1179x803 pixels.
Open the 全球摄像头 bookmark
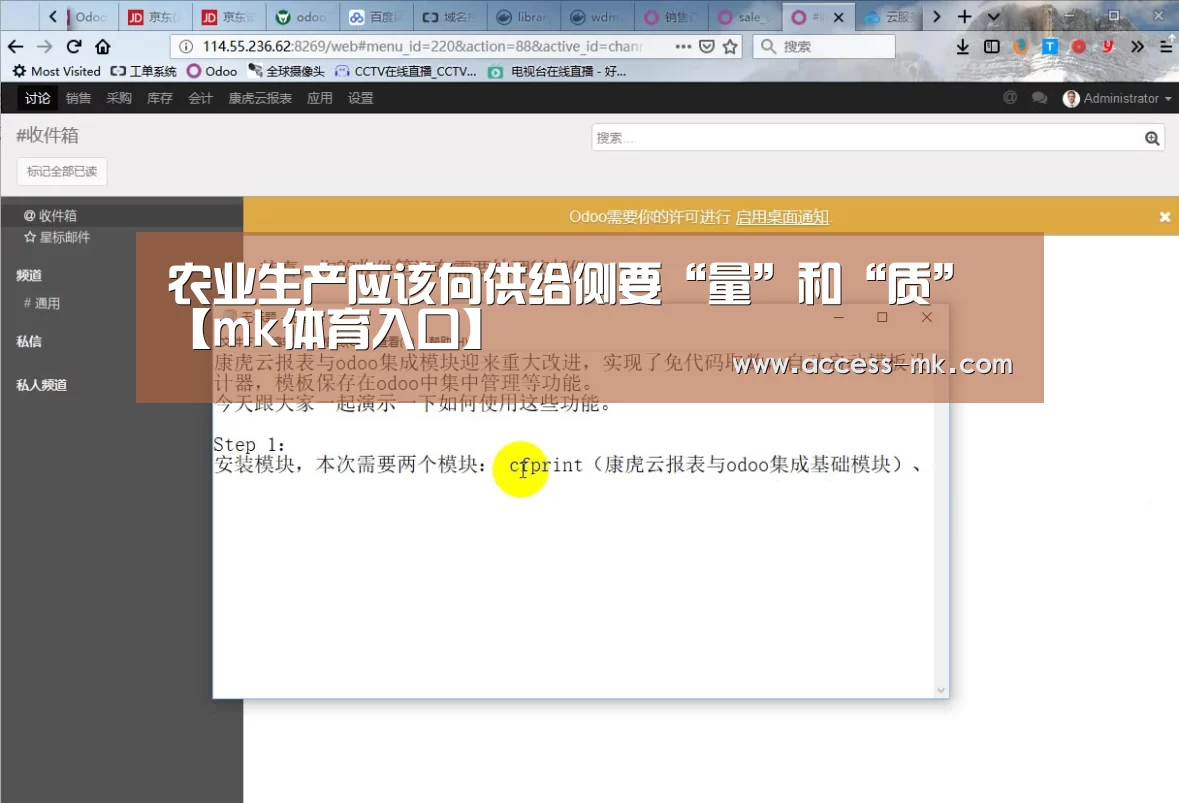click(x=286, y=71)
